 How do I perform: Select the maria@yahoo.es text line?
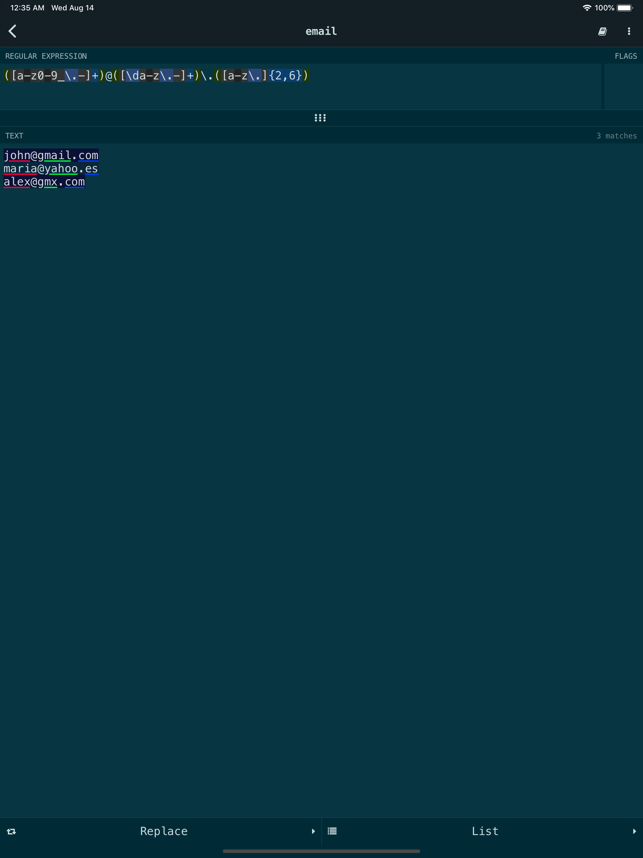51,169
